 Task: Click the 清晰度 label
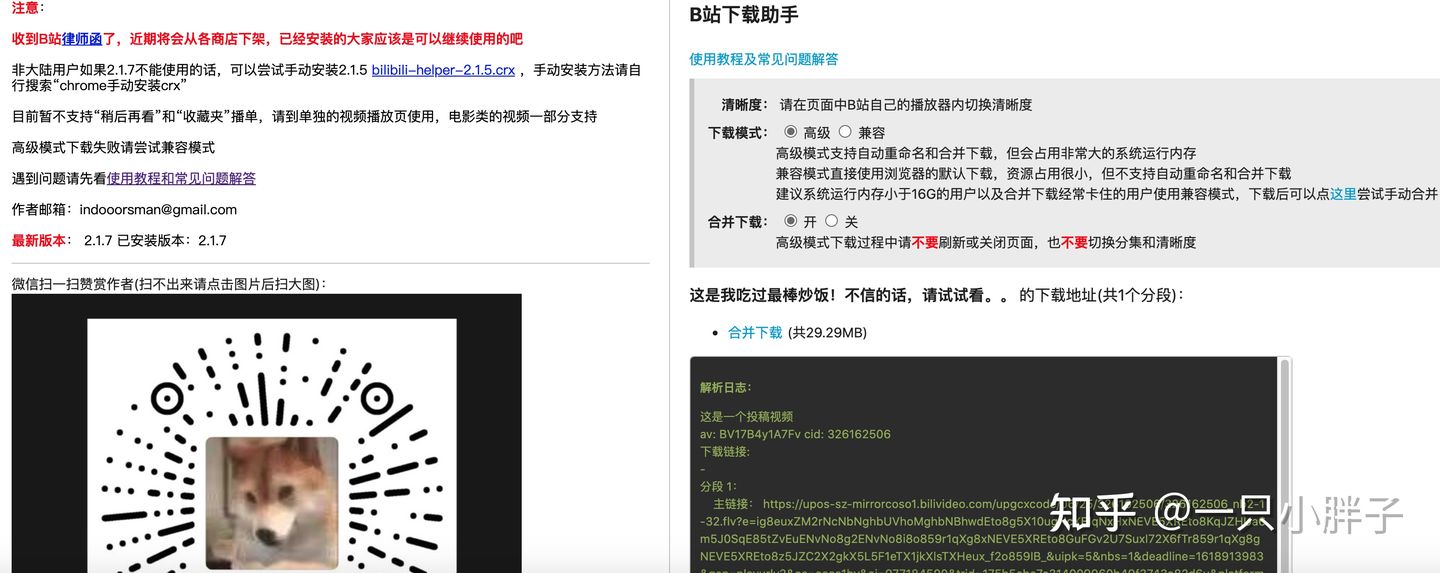click(744, 104)
